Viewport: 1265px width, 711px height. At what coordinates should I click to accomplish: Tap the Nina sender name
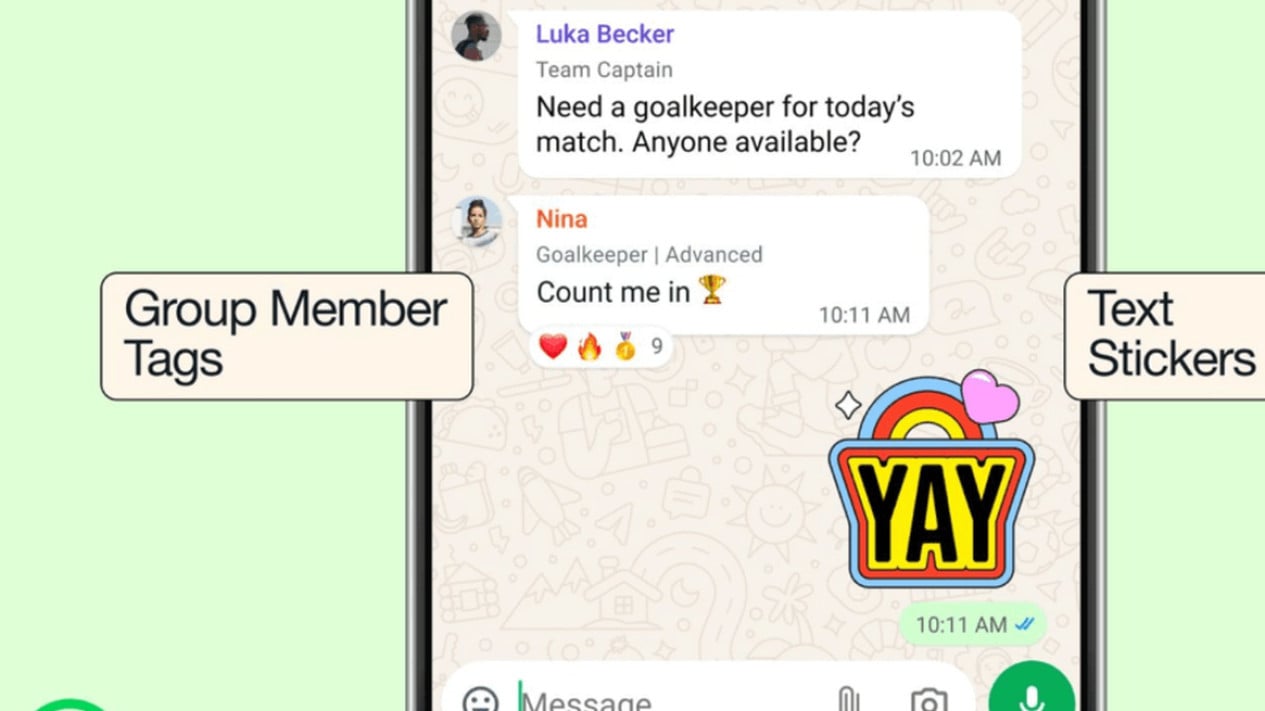coord(562,218)
